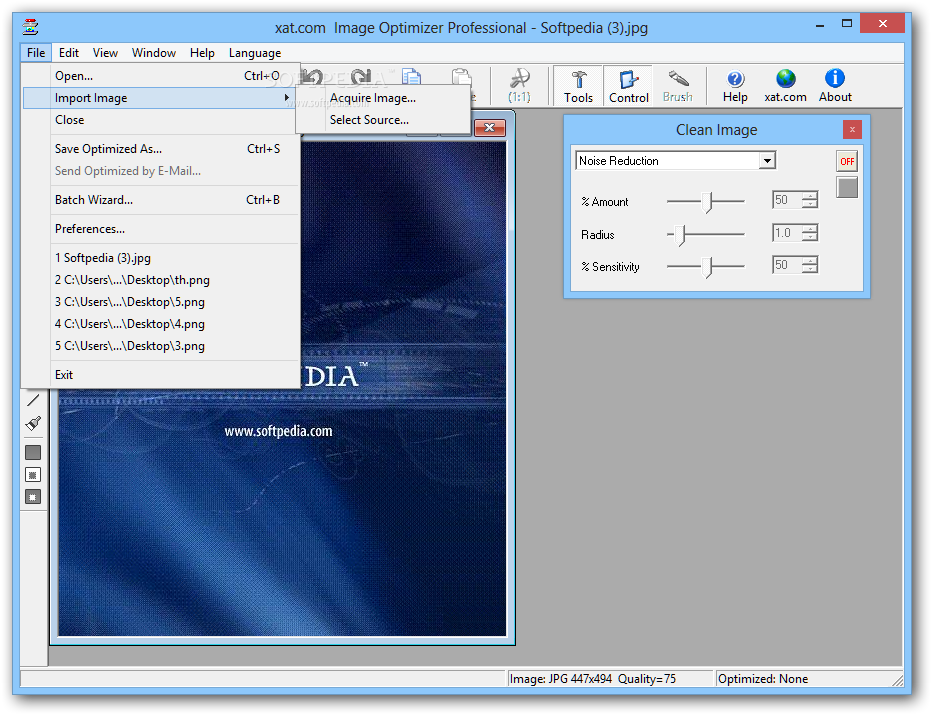
Task: Open the About info icon
Action: click(x=835, y=86)
